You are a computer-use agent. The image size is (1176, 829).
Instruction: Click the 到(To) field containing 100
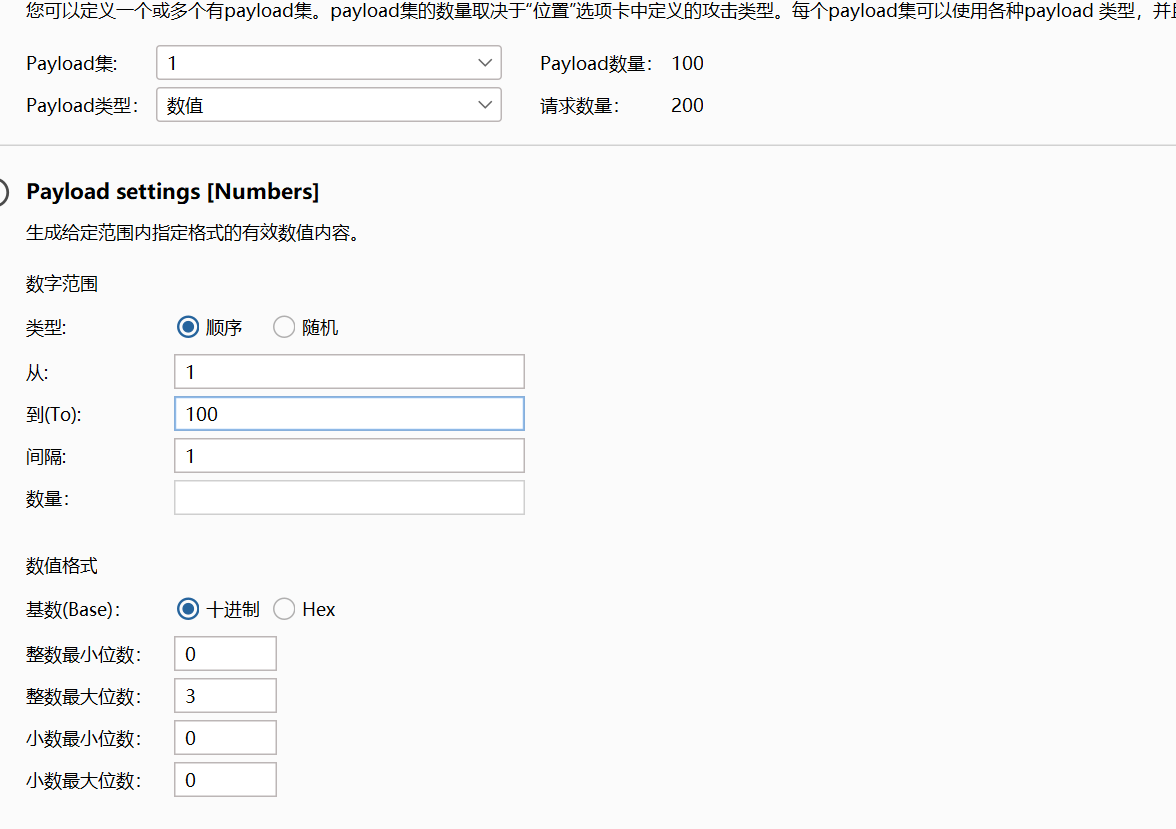pyautogui.click(x=349, y=414)
